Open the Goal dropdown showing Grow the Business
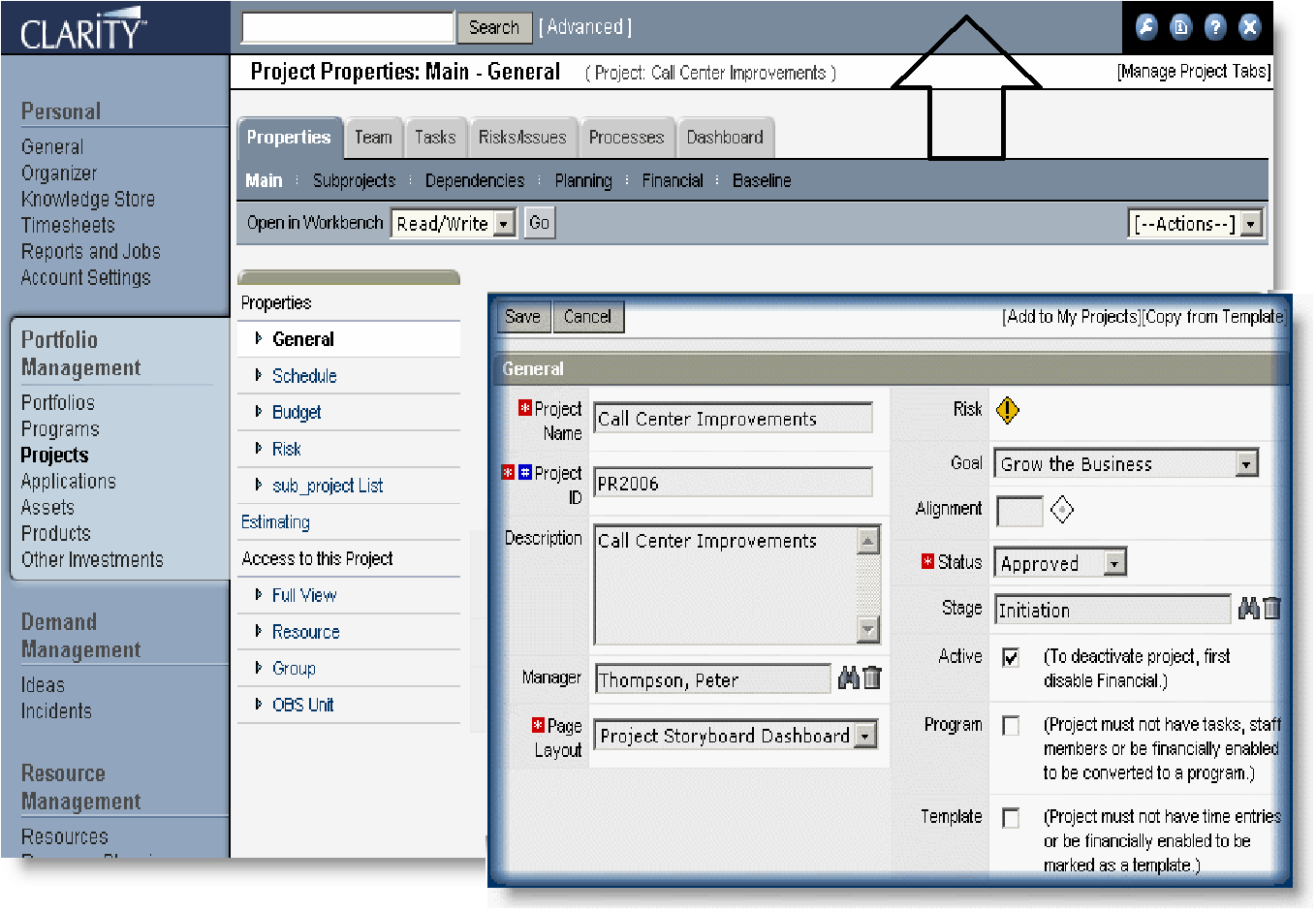 pyautogui.click(x=1246, y=463)
